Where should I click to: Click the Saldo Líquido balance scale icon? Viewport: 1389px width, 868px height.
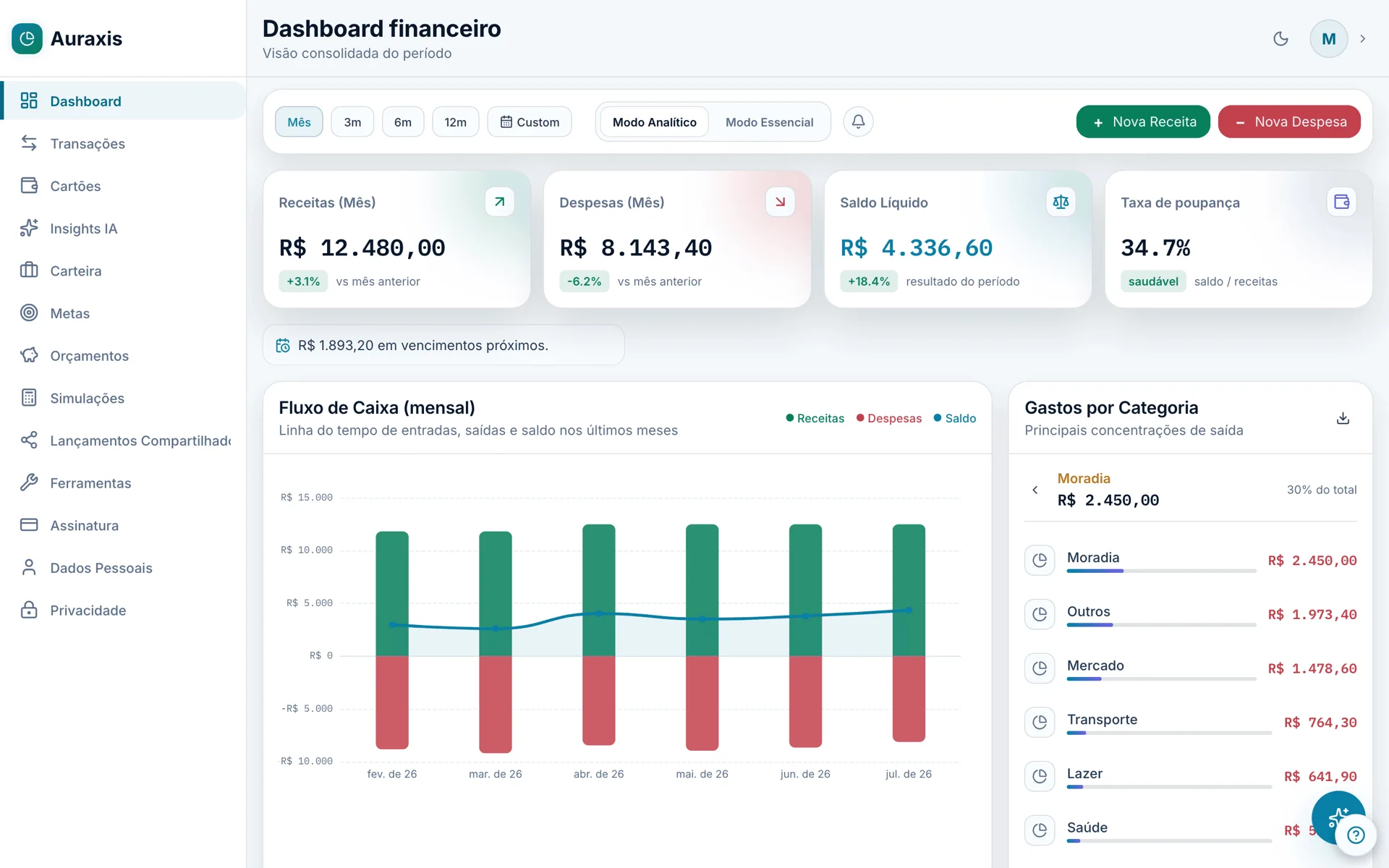1061,202
